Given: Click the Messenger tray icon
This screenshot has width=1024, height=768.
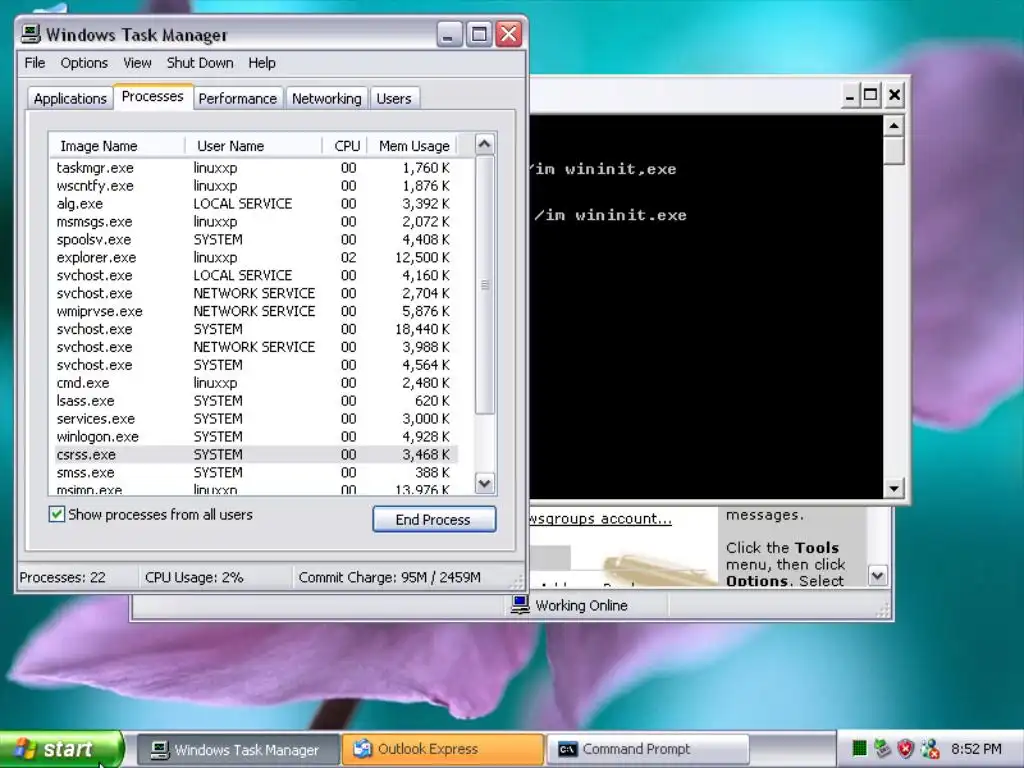Looking at the screenshot, I should (x=930, y=748).
